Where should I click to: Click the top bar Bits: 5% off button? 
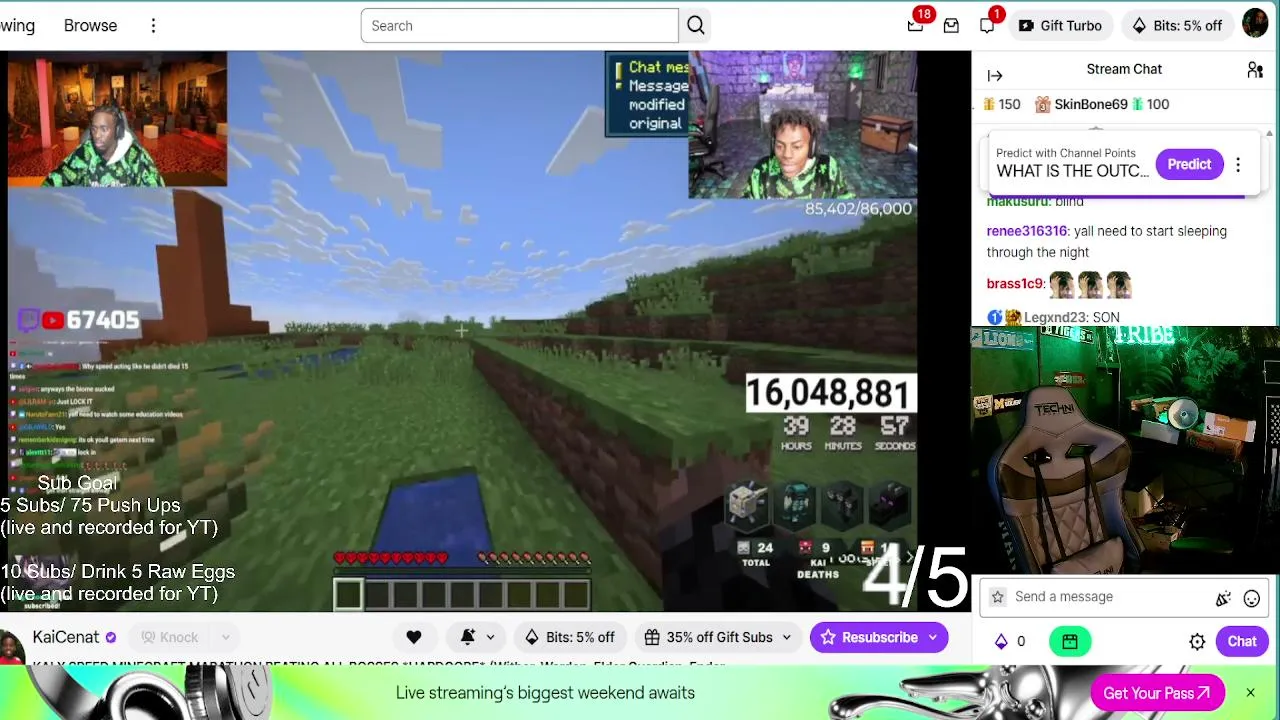point(1177,26)
